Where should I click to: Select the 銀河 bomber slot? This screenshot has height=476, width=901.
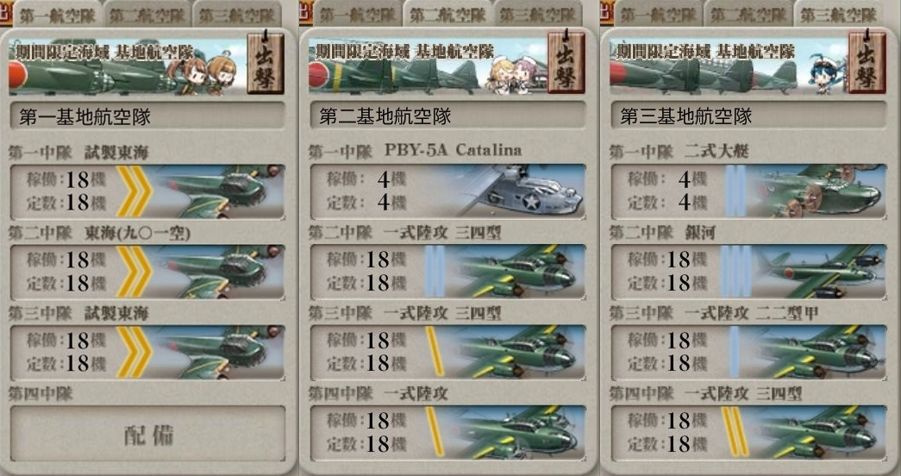pos(749,272)
